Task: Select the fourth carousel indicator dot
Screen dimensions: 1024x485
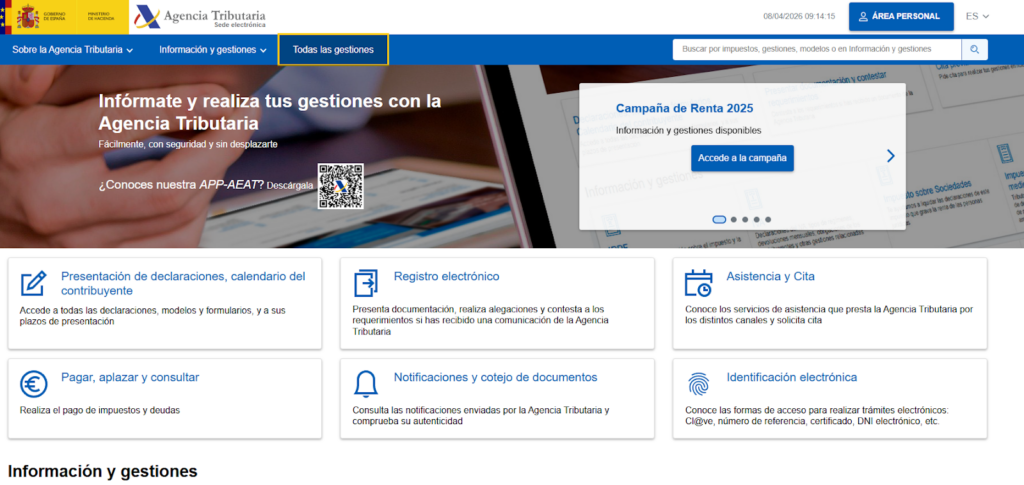Action: [x=756, y=220]
